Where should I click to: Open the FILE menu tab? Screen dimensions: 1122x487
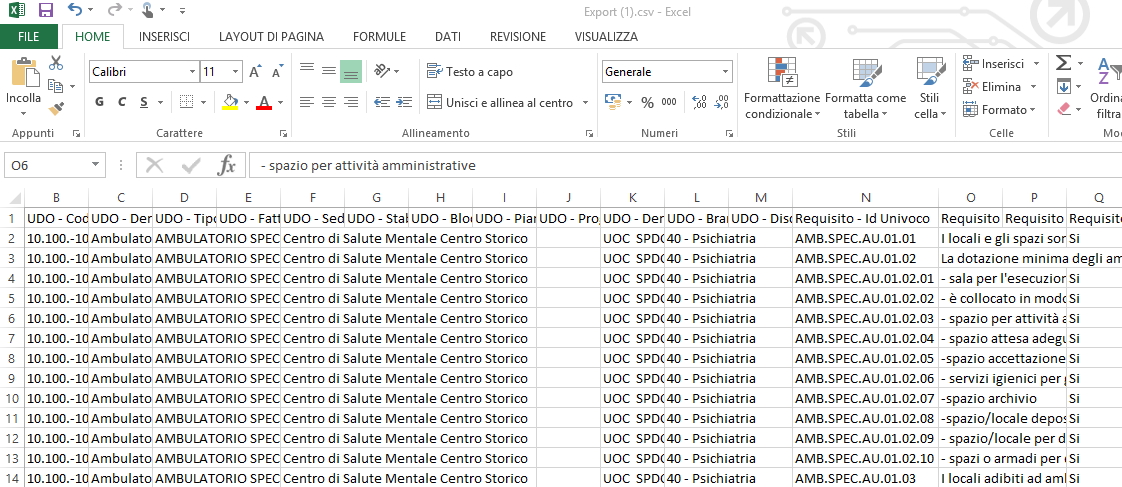29,37
